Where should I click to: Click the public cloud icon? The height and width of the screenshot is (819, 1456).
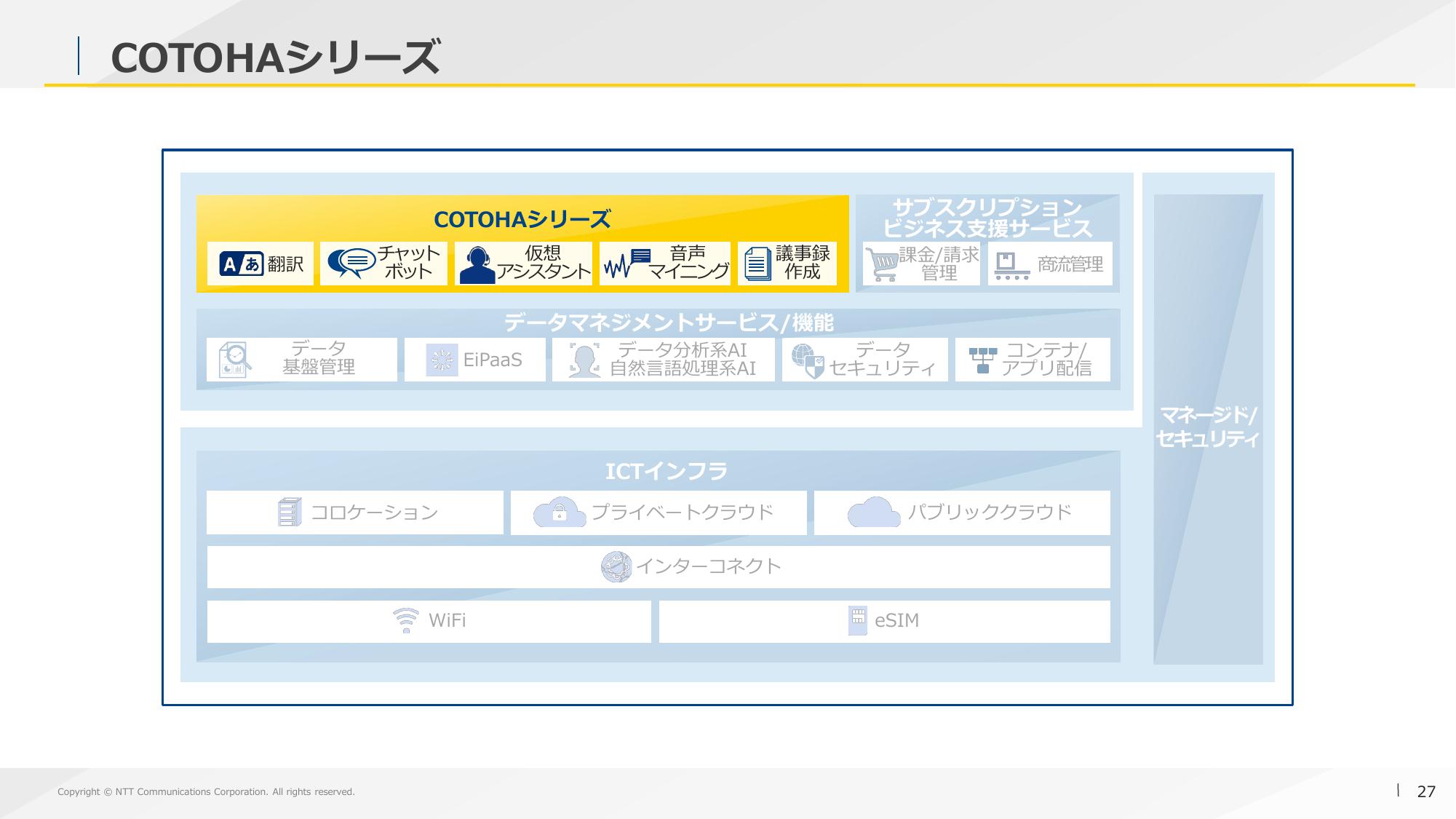(x=874, y=512)
